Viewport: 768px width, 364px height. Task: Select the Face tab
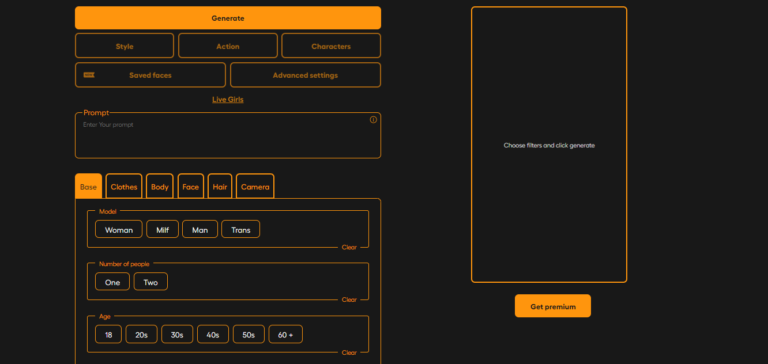click(x=191, y=186)
